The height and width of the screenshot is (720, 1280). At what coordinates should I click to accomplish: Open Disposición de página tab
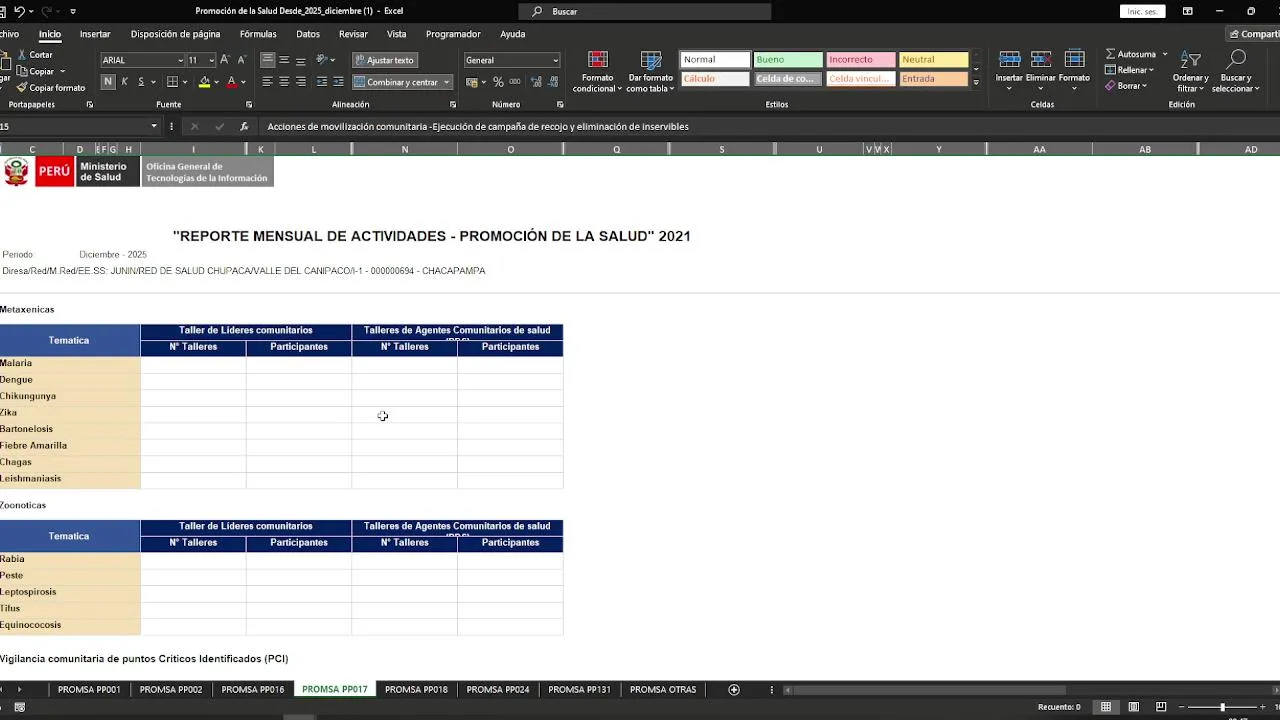pyautogui.click(x=175, y=34)
